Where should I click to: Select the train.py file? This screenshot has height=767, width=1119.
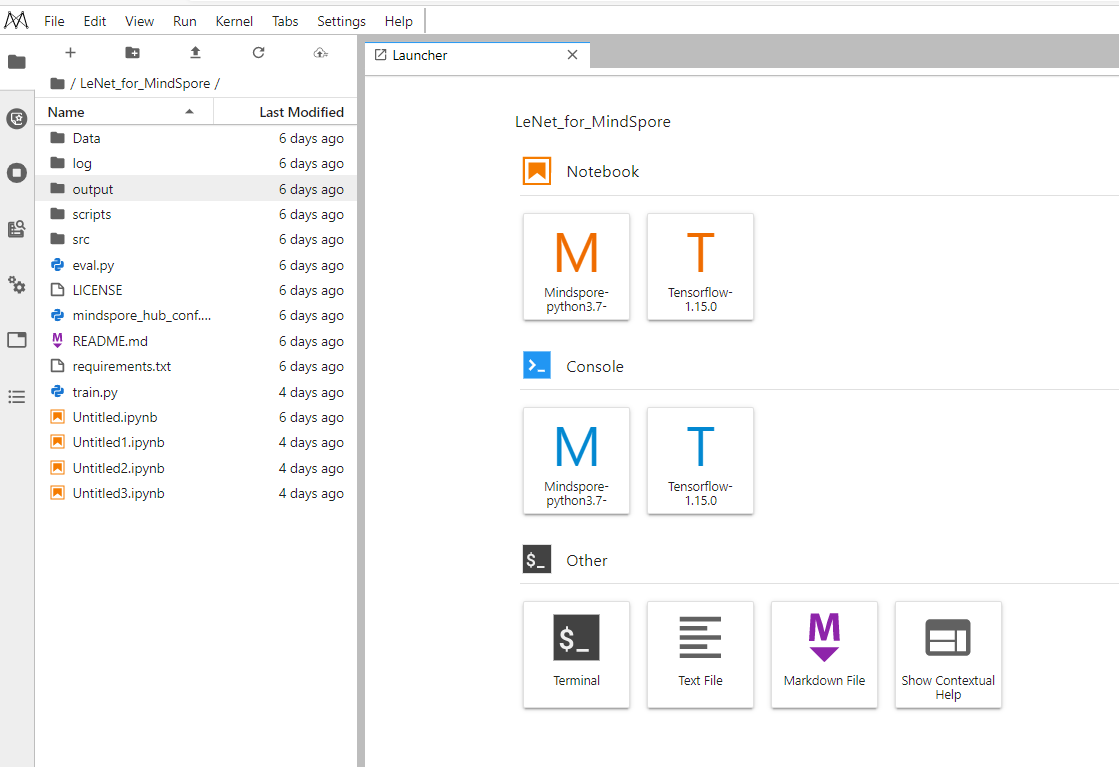[x=196, y=392]
